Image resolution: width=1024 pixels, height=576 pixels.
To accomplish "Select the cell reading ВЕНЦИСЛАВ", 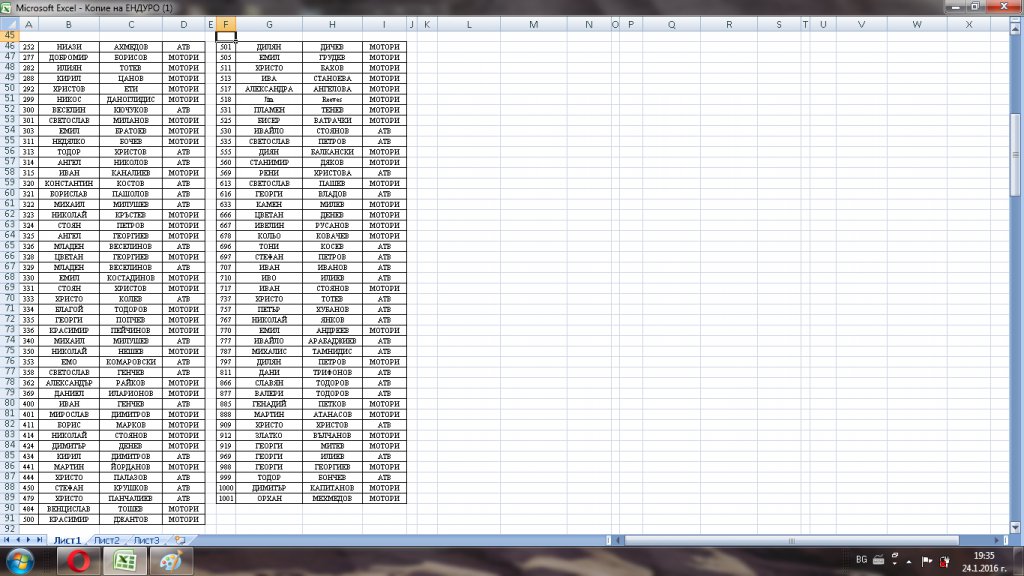I will pos(69,509).
